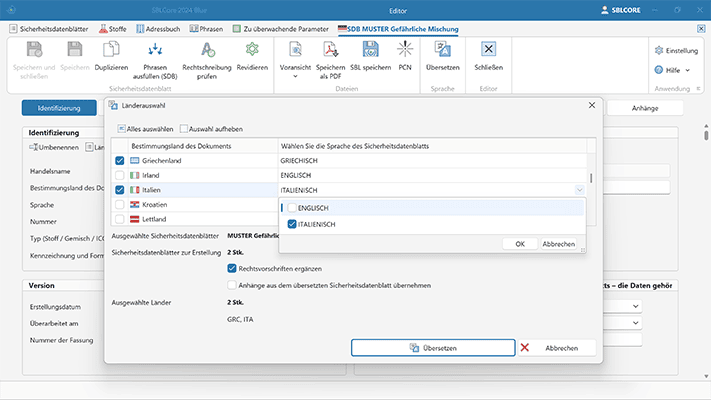This screenshot has height=400, width=711.
Task: Click Phrasen ausfüllen (SDB) icon
Action: pos(154,51)
